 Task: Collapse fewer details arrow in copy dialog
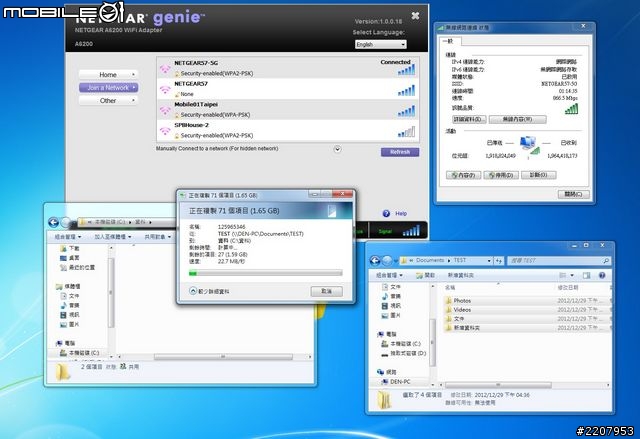[x=193, y=291]
